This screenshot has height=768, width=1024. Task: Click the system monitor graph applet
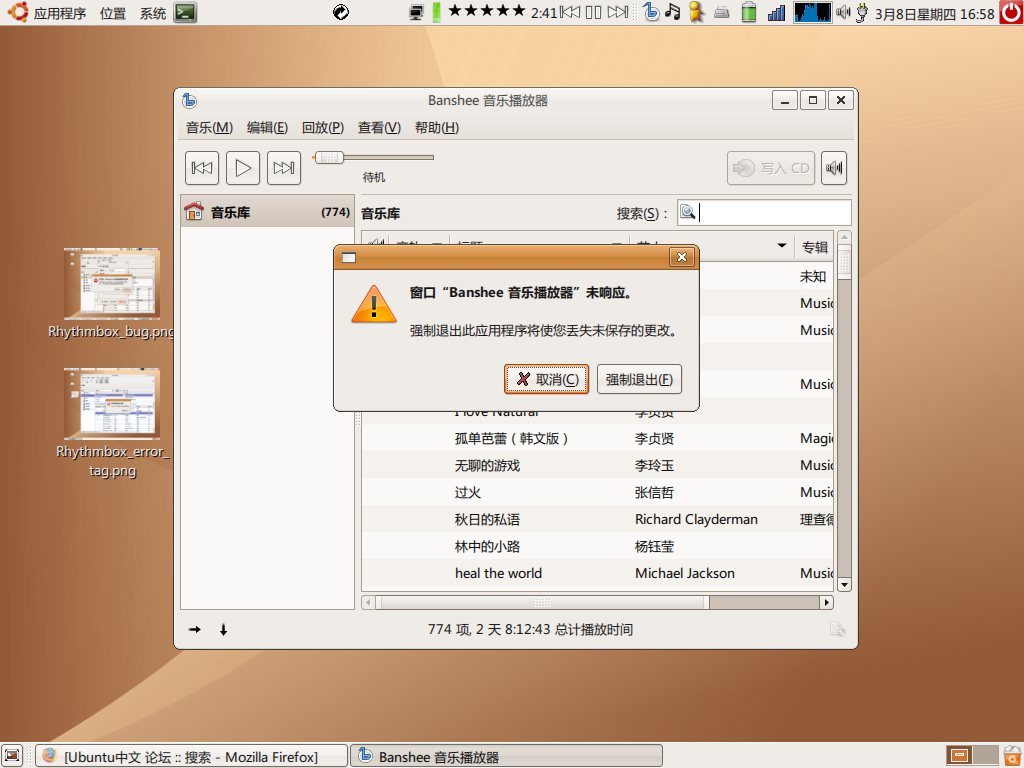(812, 12)
